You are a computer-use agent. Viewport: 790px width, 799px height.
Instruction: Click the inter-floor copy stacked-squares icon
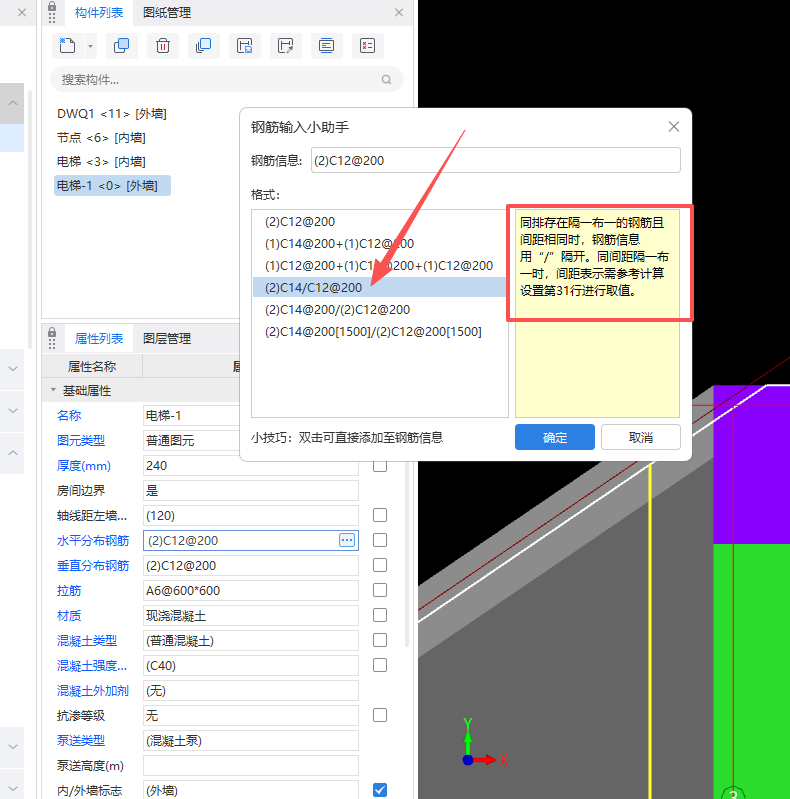click(x=203, y=46)
